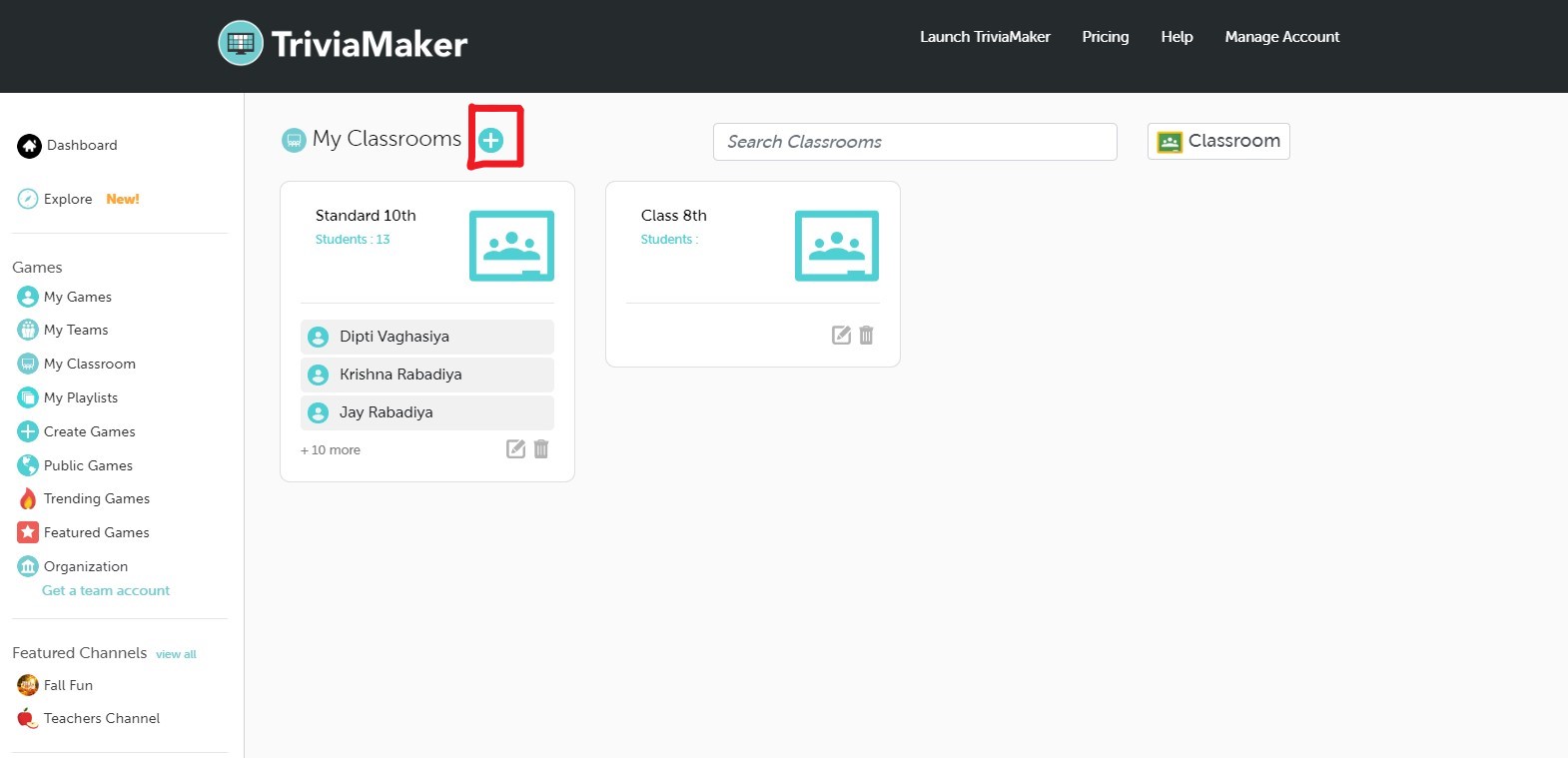
Task: Click view all Featured Channels link
Action: [176, 655]
